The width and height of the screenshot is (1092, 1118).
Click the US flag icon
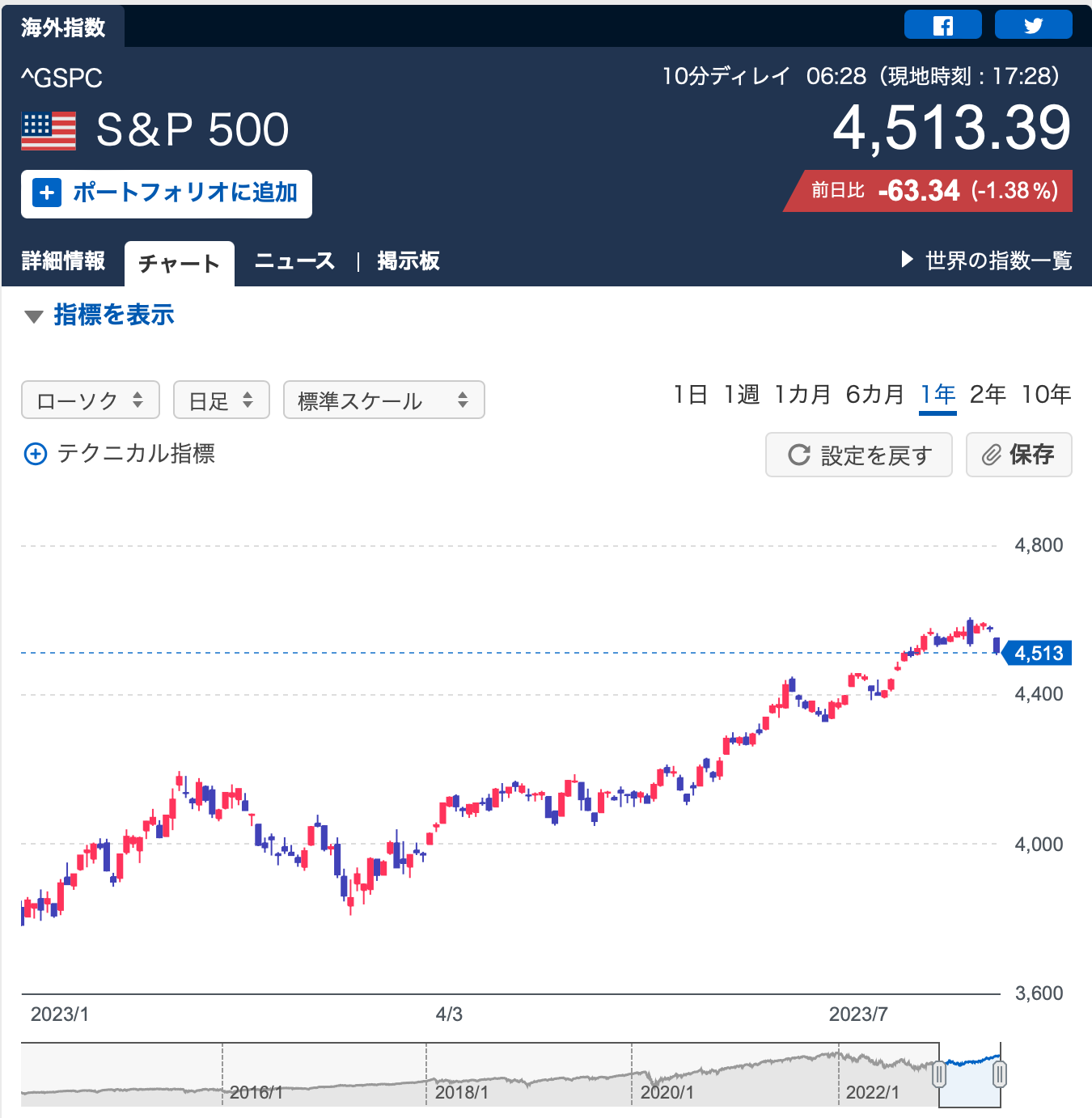coord(49,131)
